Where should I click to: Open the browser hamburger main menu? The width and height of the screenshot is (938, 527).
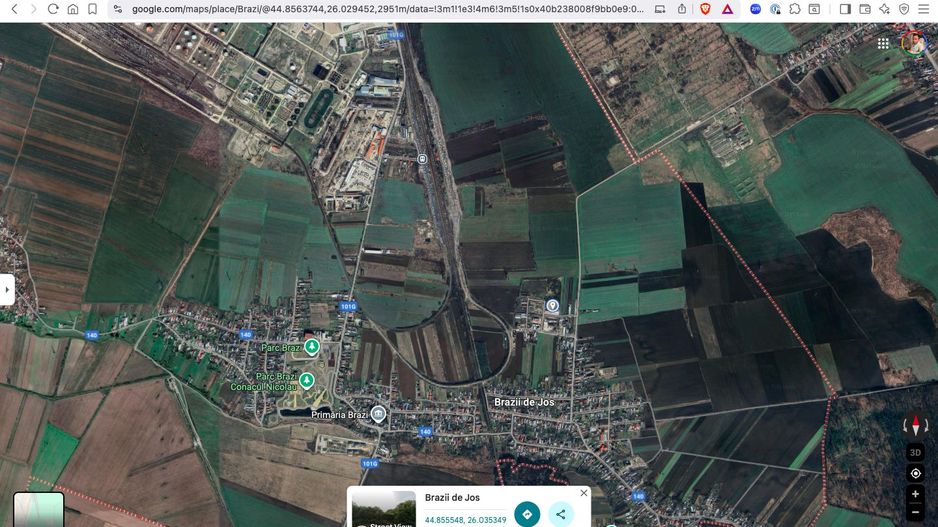click(x=924, y=9)
